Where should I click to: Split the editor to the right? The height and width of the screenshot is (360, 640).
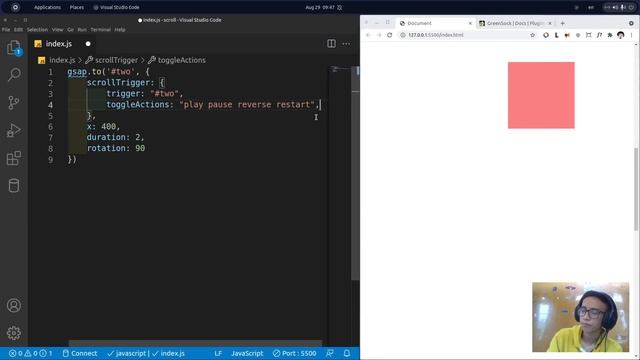coord(331,44)
